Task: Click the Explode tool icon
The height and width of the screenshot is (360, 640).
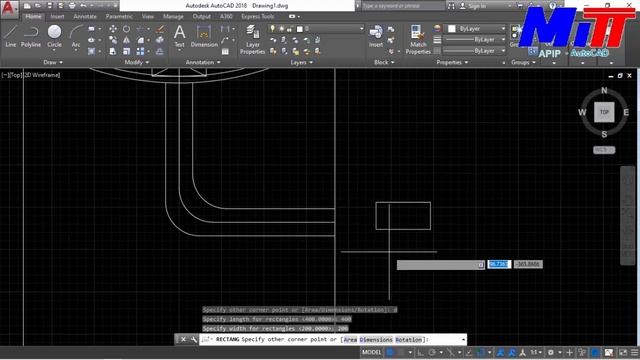Action: click(160, 40)
